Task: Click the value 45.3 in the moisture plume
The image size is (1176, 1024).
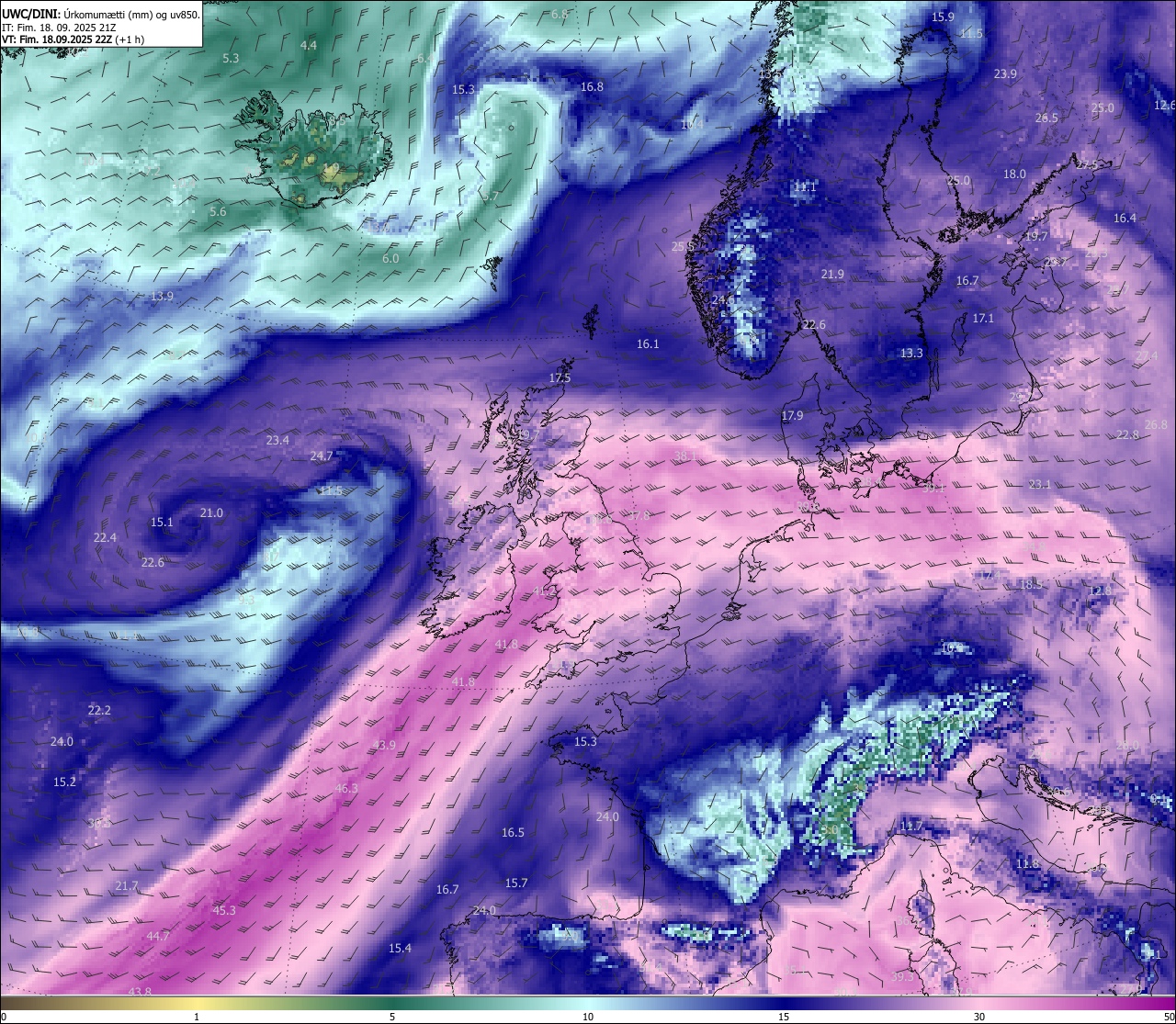Action: (224, 910)
